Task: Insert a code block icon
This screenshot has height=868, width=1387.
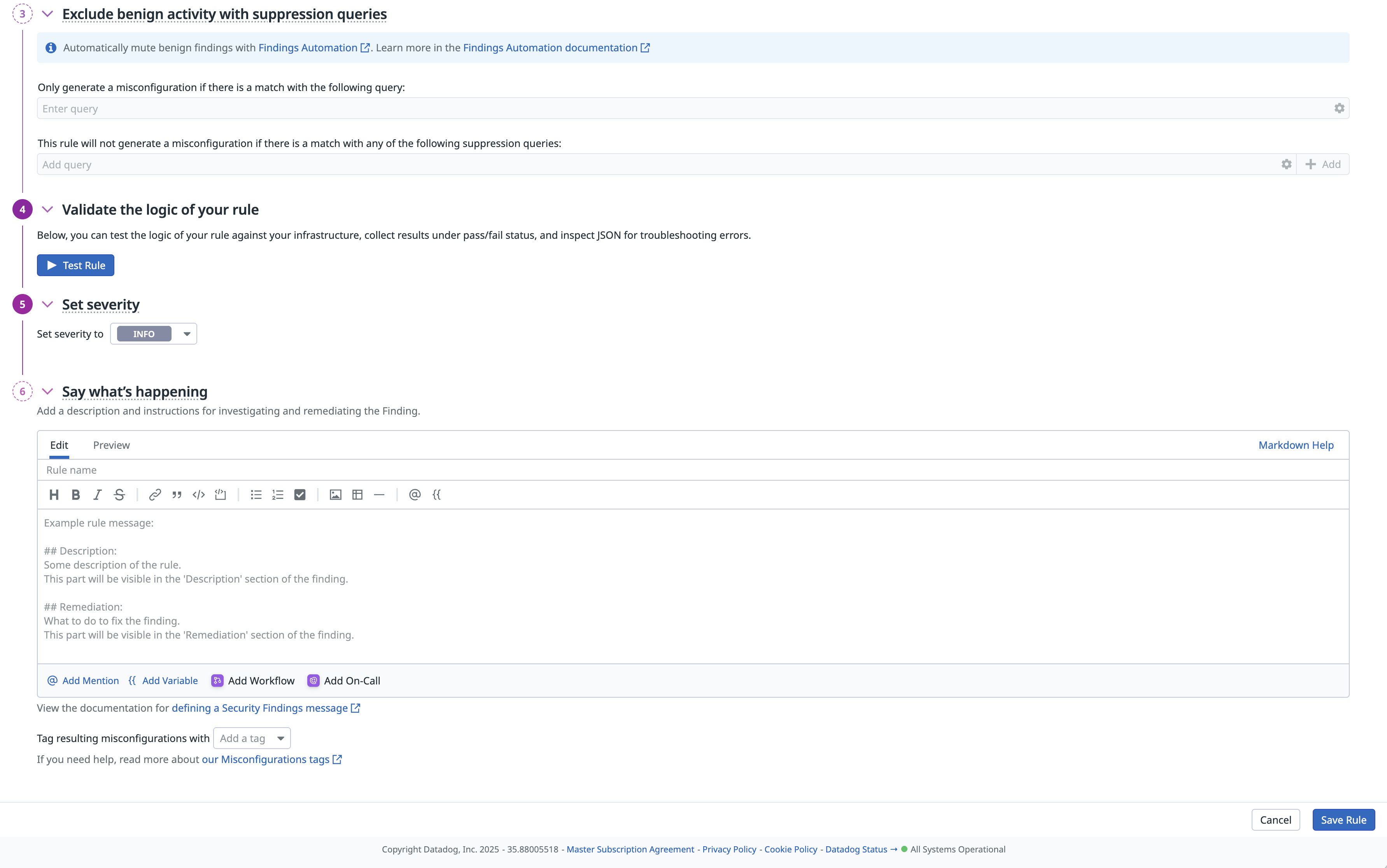Action: (x=221, y=495)
